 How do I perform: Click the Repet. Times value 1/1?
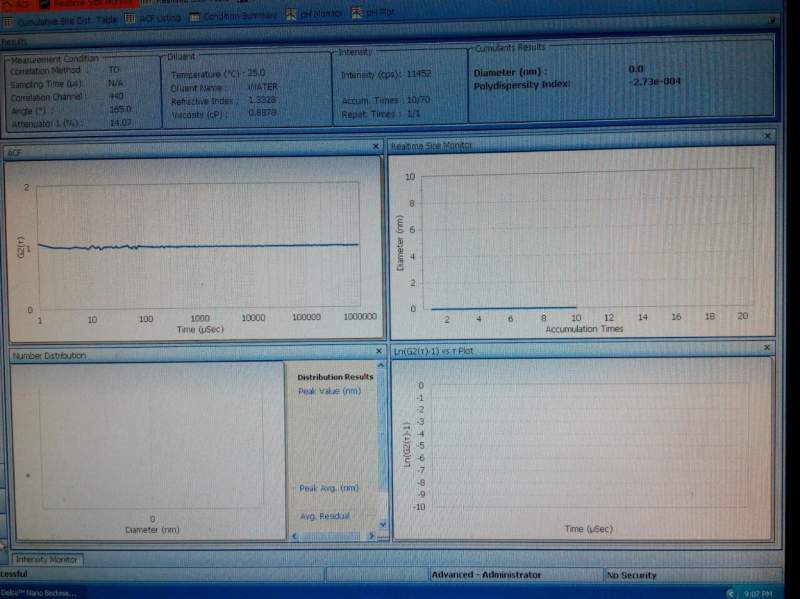point(413,114)
